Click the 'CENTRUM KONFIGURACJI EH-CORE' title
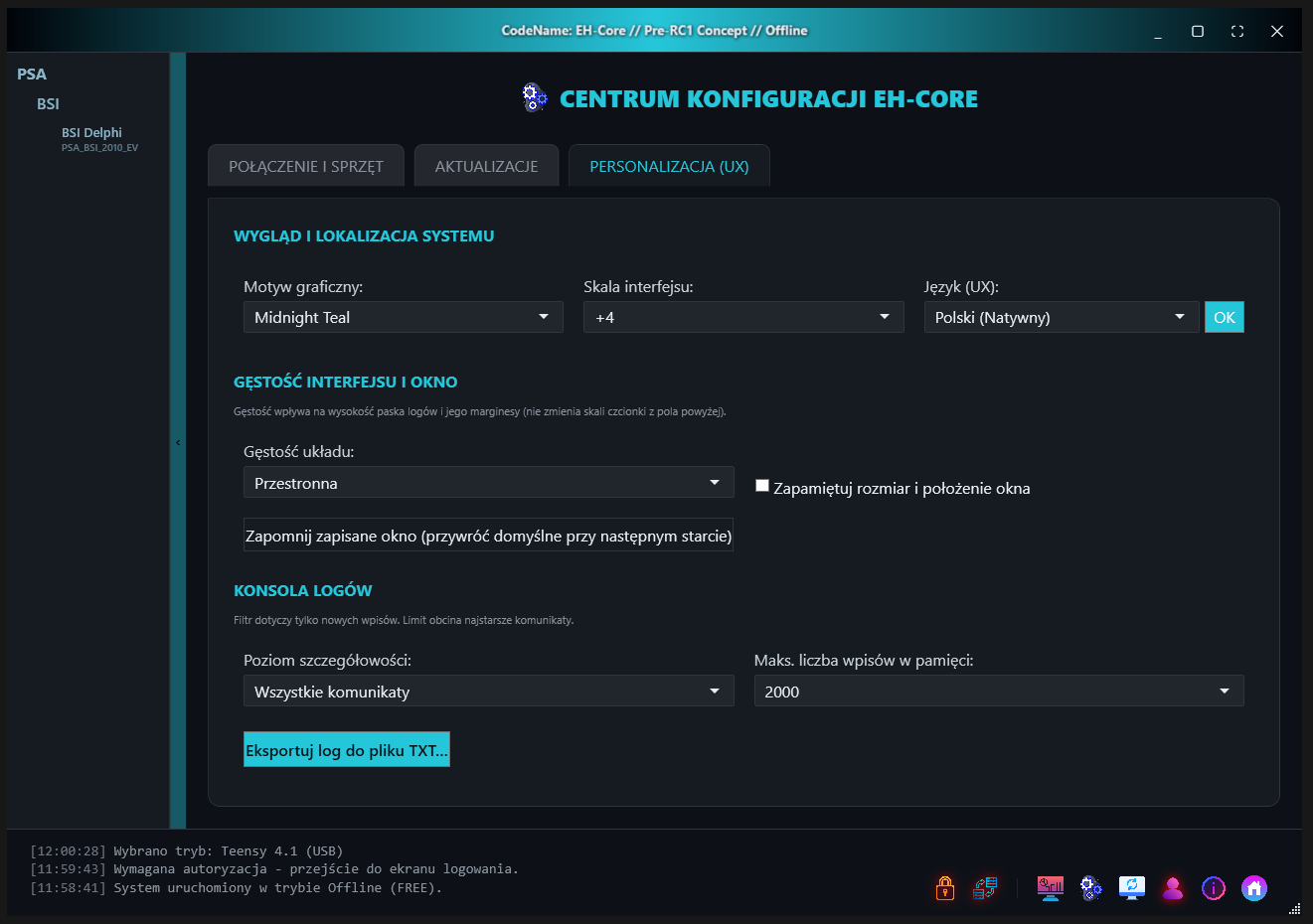Viewport: 1313px width, 924px height. [x=768, y=98]
